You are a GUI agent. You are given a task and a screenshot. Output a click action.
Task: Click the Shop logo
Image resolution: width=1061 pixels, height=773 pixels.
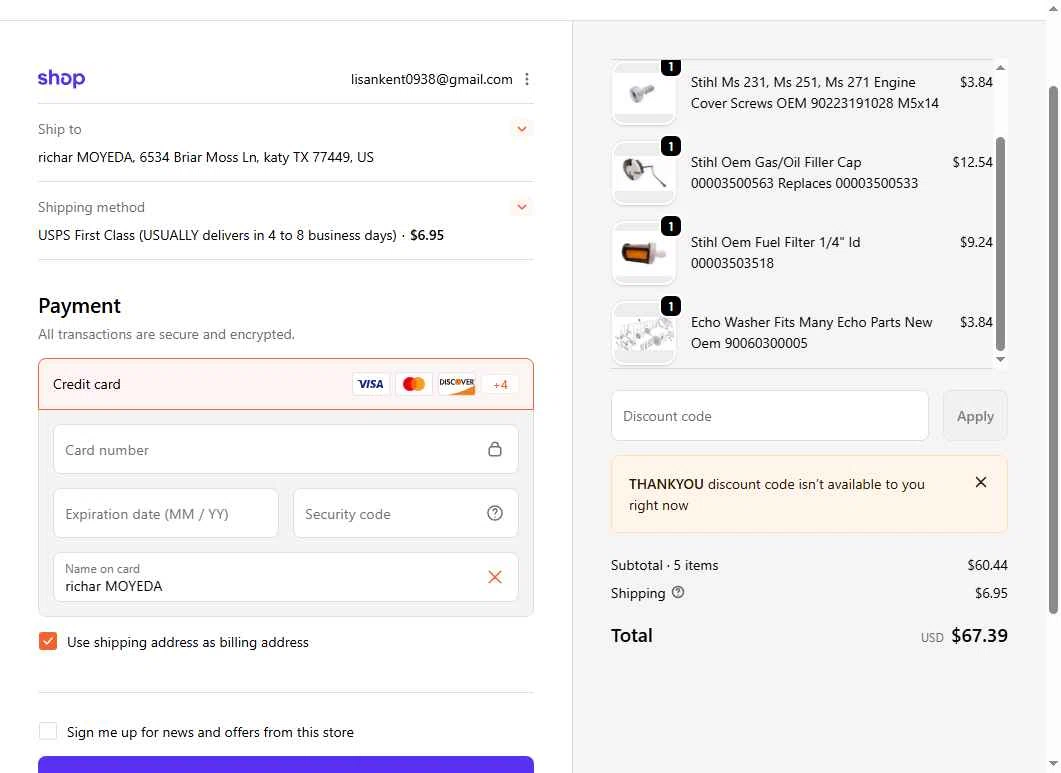click(x=61, y=79)
